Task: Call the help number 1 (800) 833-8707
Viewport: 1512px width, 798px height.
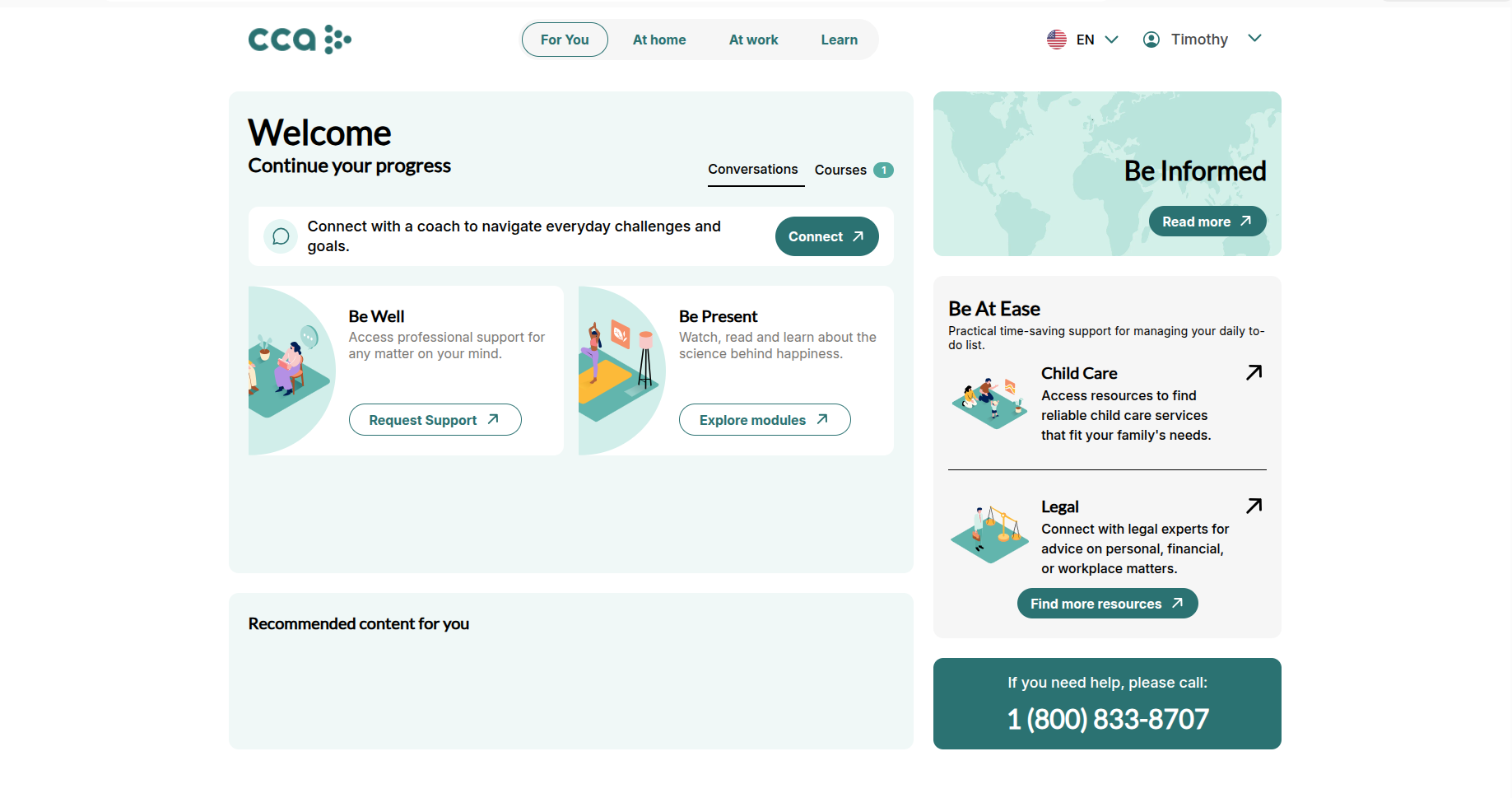Action: click(1107, 719)
